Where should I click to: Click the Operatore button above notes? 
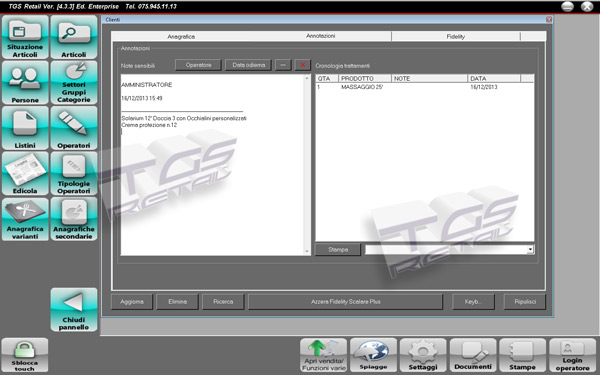[x=198, y=65]
